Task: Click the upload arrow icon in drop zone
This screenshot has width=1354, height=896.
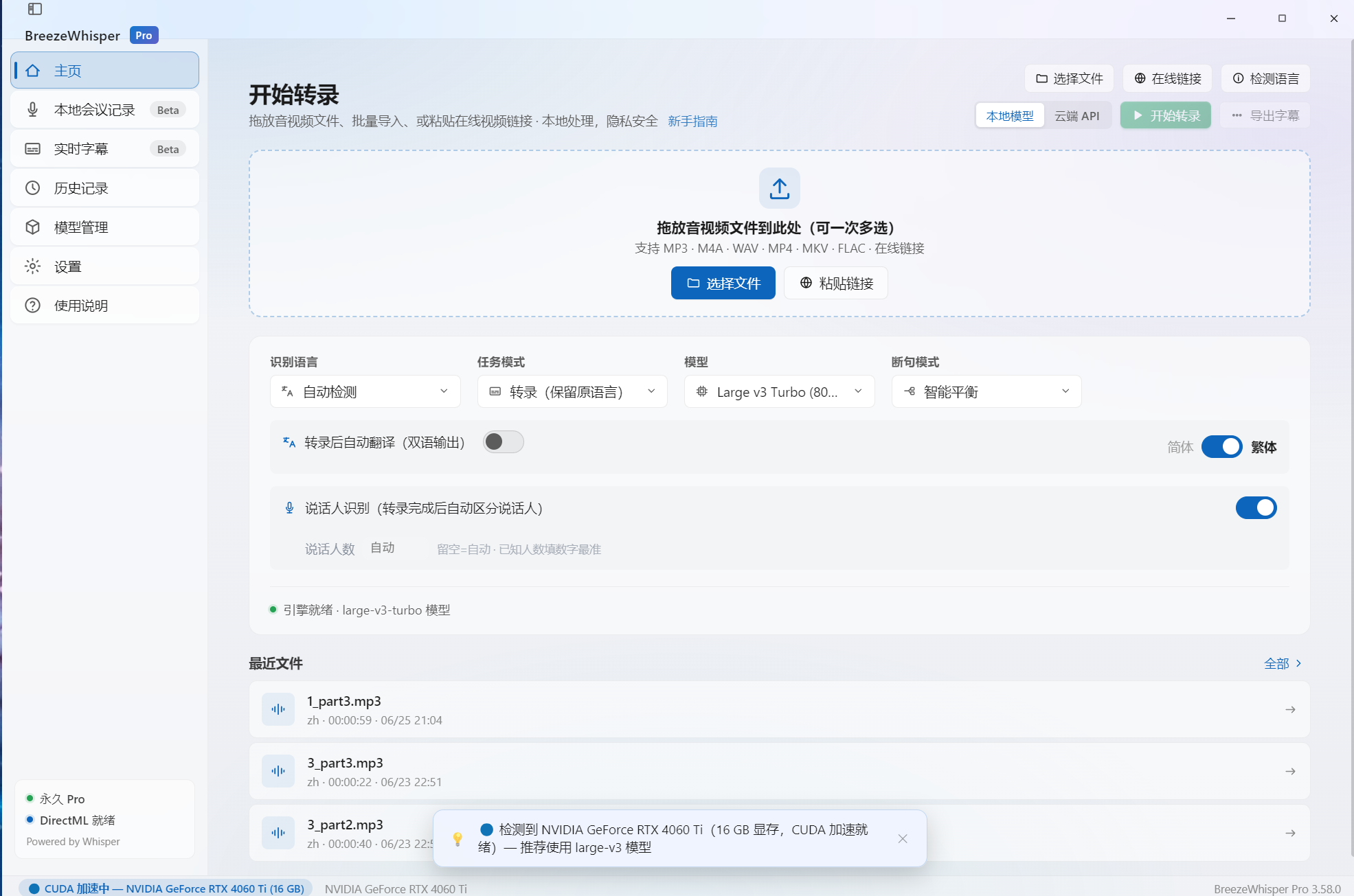Action: (779, 188)
